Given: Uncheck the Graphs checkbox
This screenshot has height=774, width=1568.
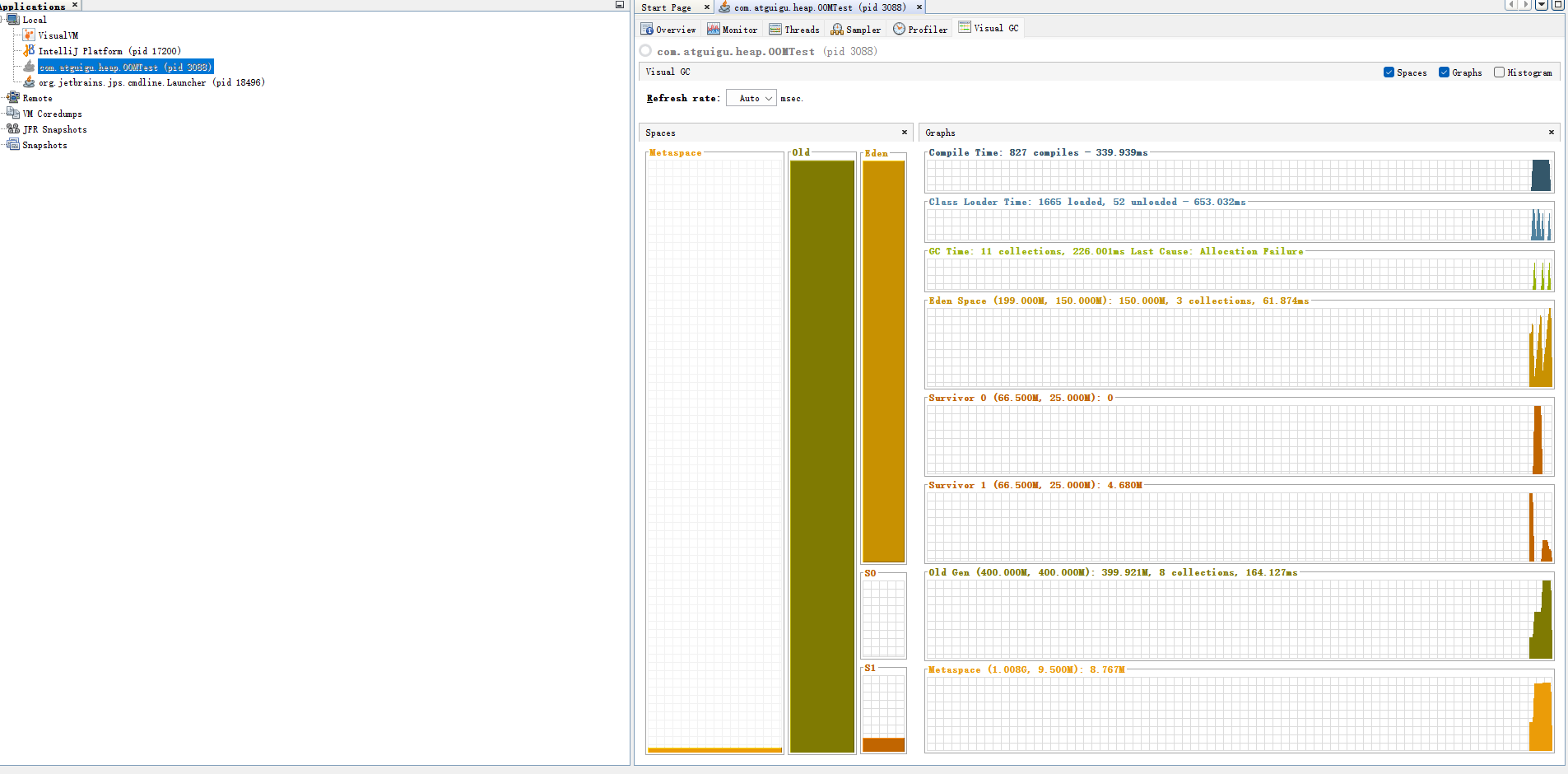Looking at the screenshot, I should [1444, 72].
